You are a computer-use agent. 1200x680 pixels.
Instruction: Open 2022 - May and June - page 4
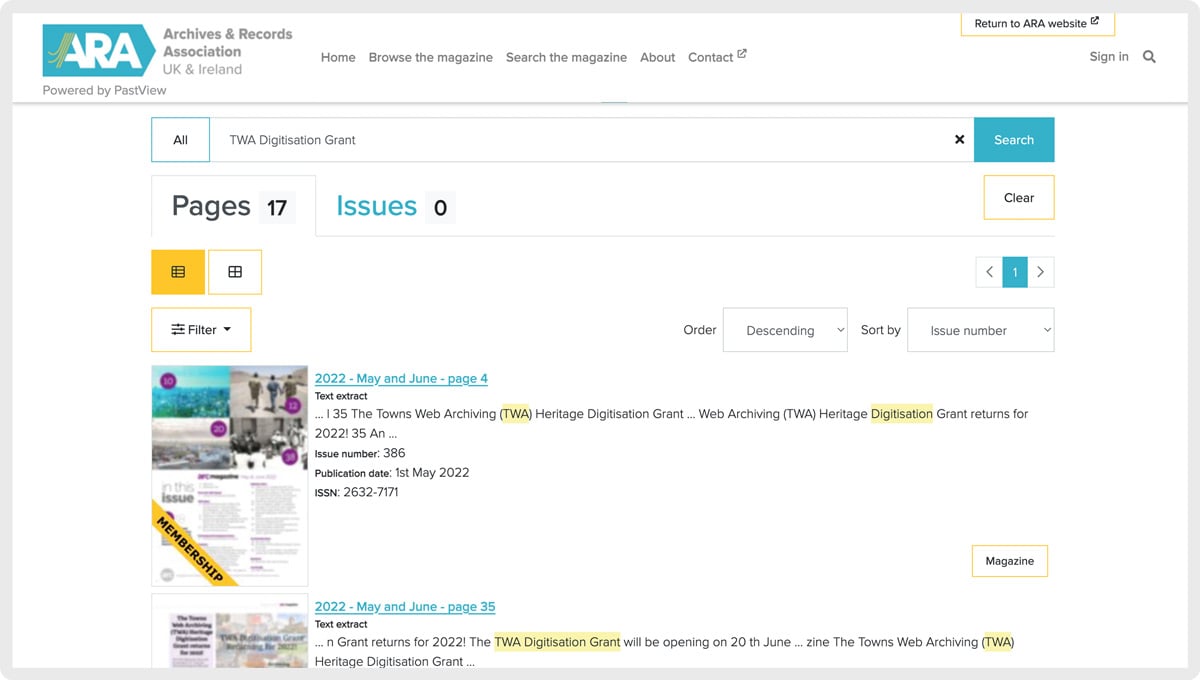click(x=401, y=378)
